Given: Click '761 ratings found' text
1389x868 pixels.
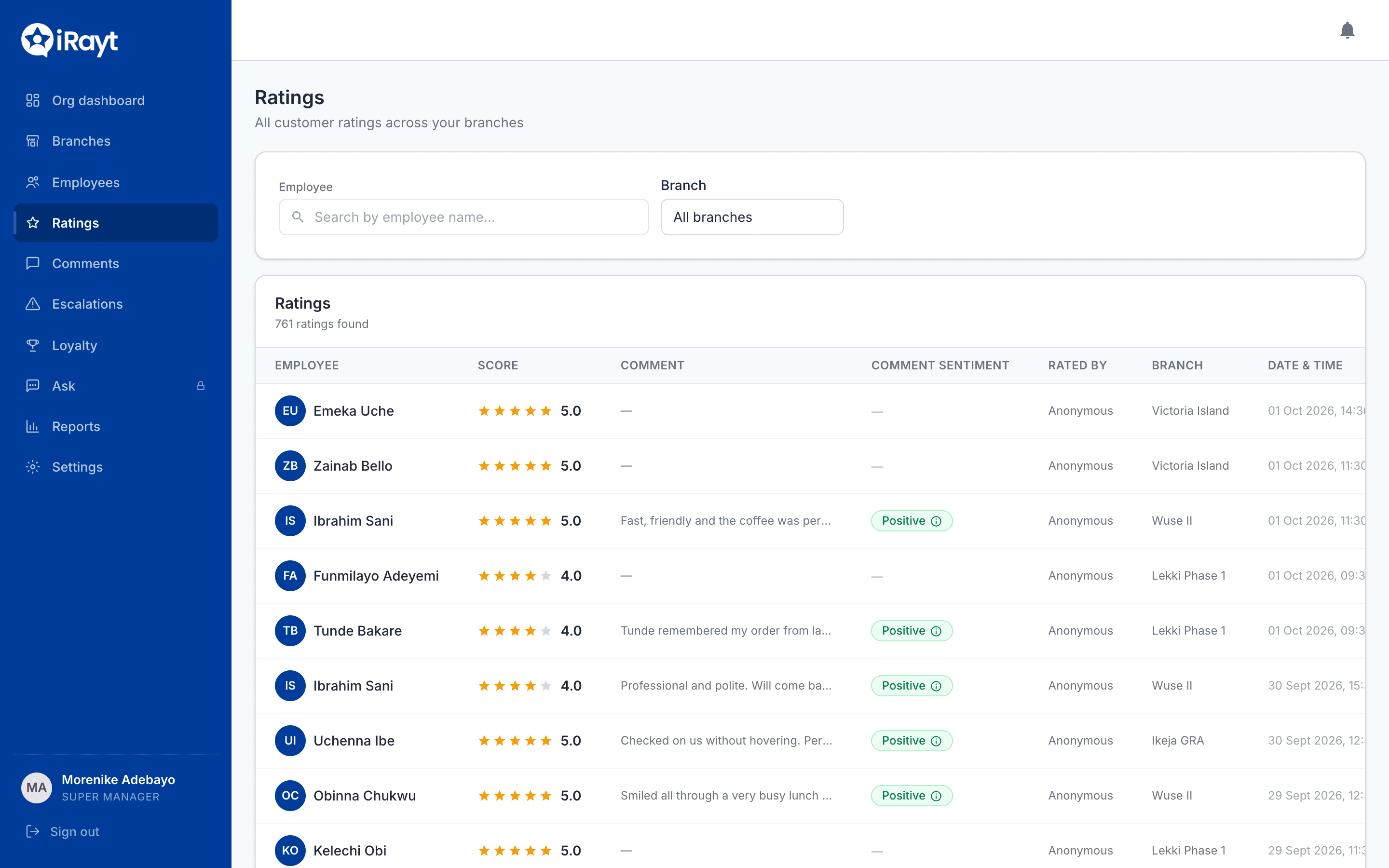Looking at the screenshot, I should point(321,324).
